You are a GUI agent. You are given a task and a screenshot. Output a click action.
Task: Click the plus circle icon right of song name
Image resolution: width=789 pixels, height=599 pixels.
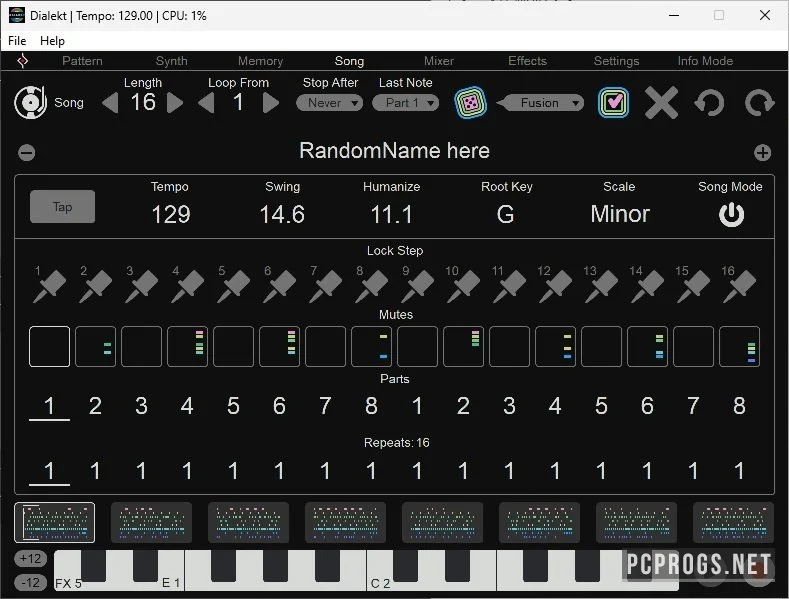tap(762, 153)
